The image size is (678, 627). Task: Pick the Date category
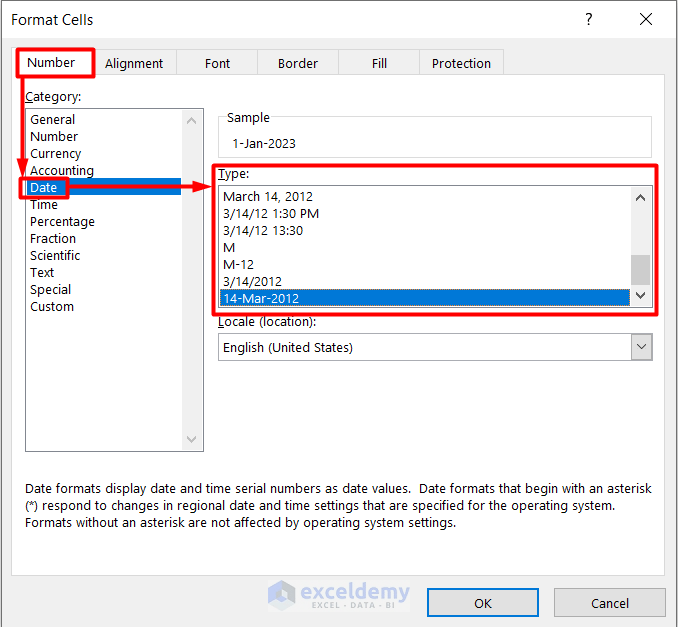coord(104,187)
